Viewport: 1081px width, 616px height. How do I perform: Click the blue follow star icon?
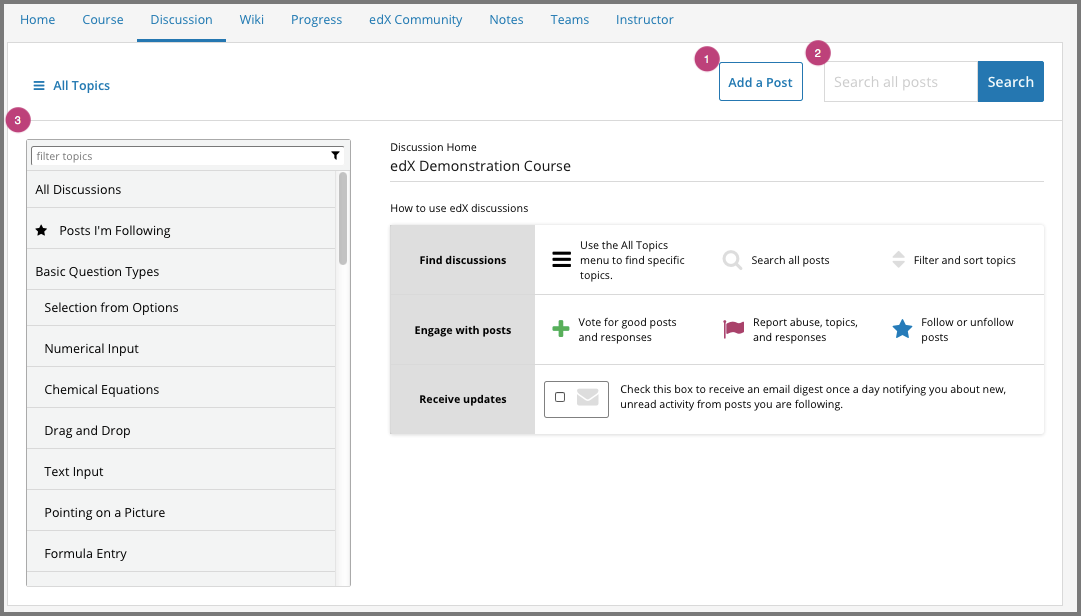902,330
